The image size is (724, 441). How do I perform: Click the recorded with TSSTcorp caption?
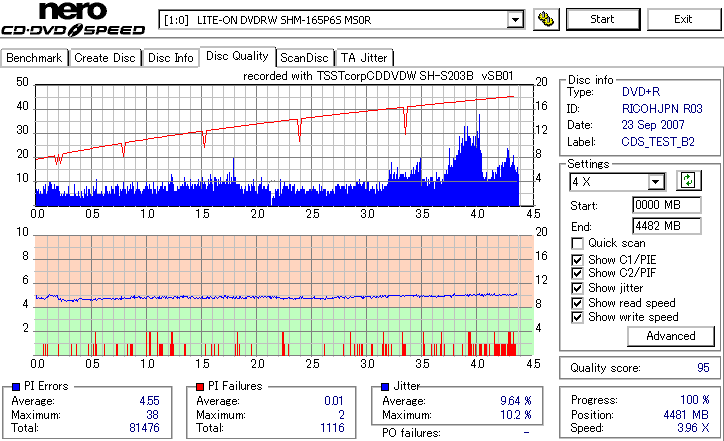378,76
